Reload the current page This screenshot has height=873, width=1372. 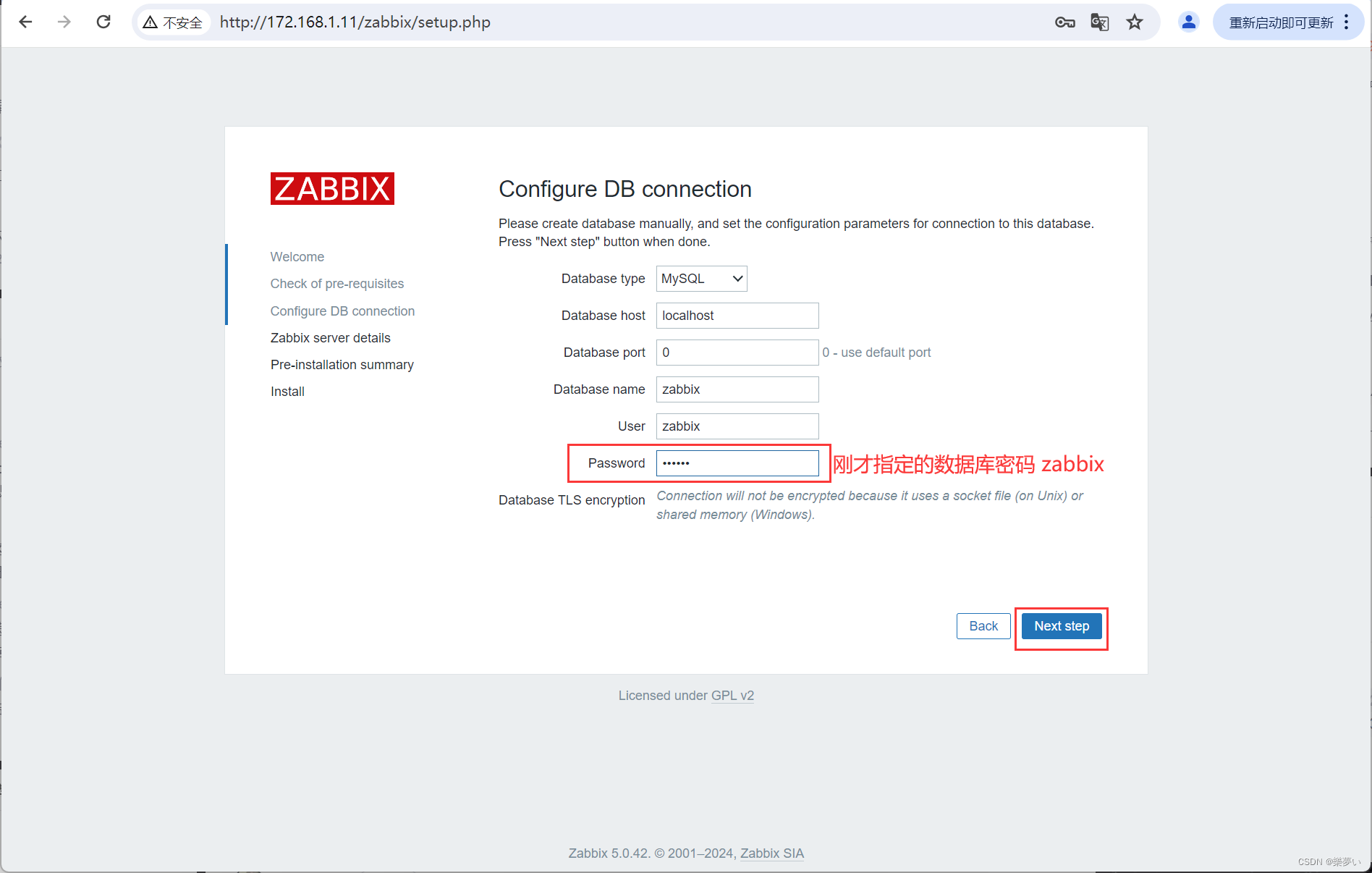(x=103, y=22)
